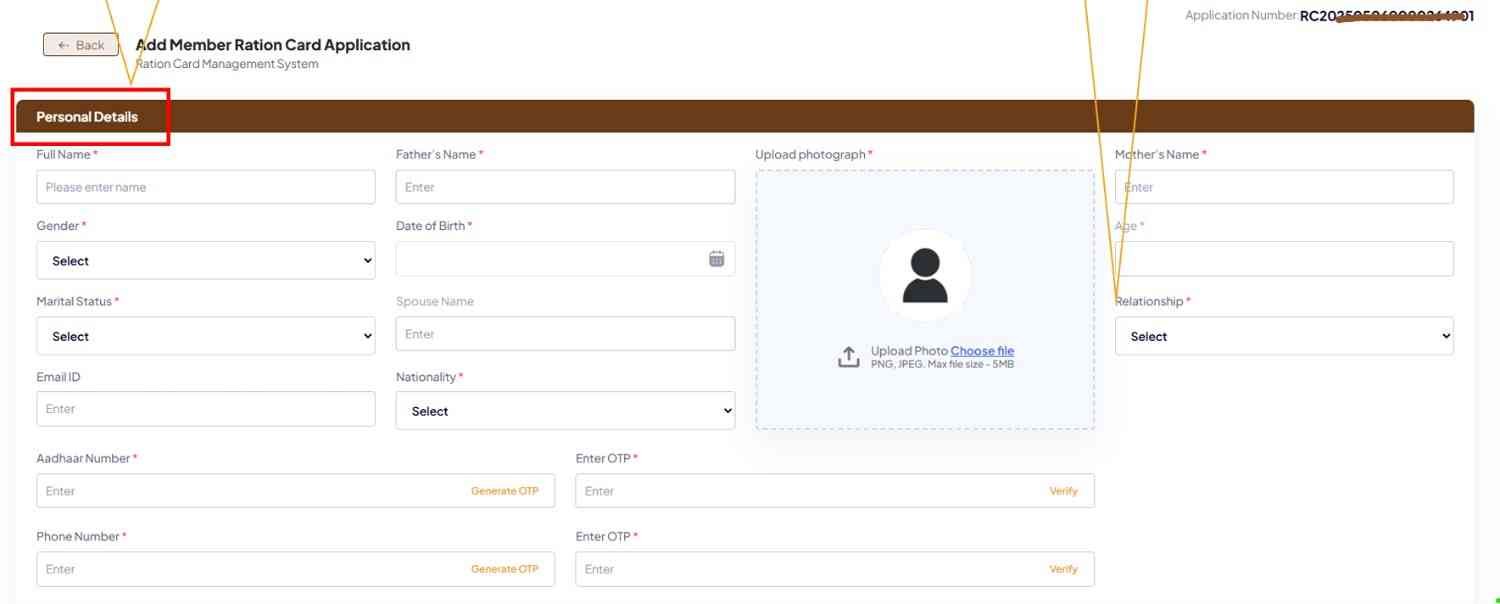Focus the Mother's Name input field
1500x604 pixels.
[1284, 187]
